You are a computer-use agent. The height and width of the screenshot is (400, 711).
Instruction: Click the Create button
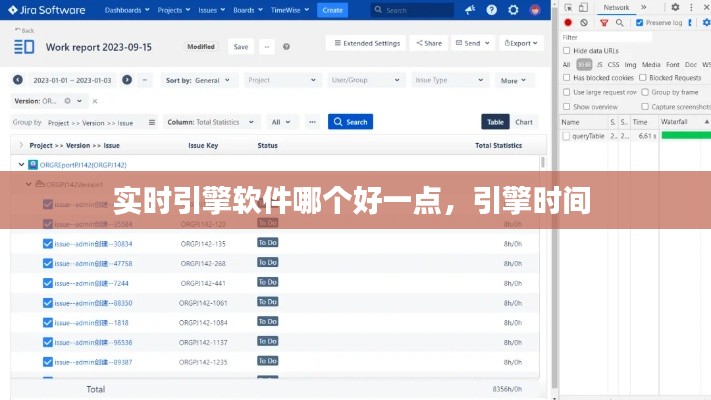(x=332, y=10)
